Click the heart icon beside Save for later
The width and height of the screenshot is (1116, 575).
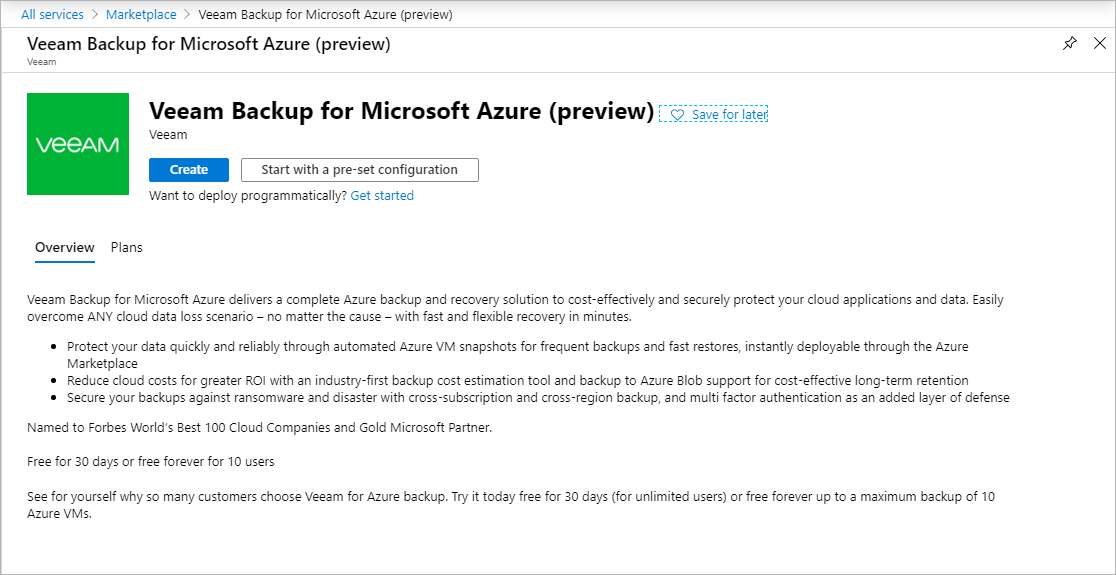click(x=677, y=115)
